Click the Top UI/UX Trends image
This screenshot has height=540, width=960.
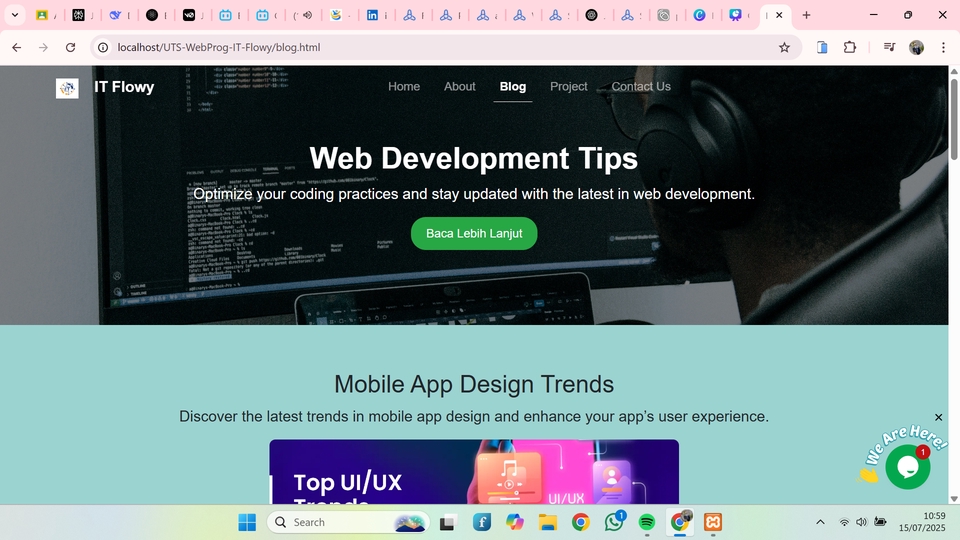click(x=474, y=471)
